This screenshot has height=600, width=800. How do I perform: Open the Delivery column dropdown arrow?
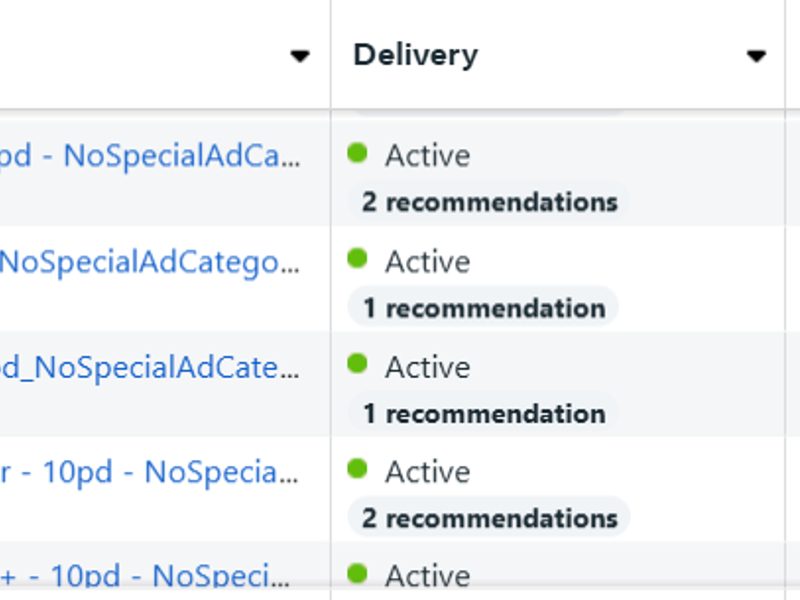(x=757, y=56)
